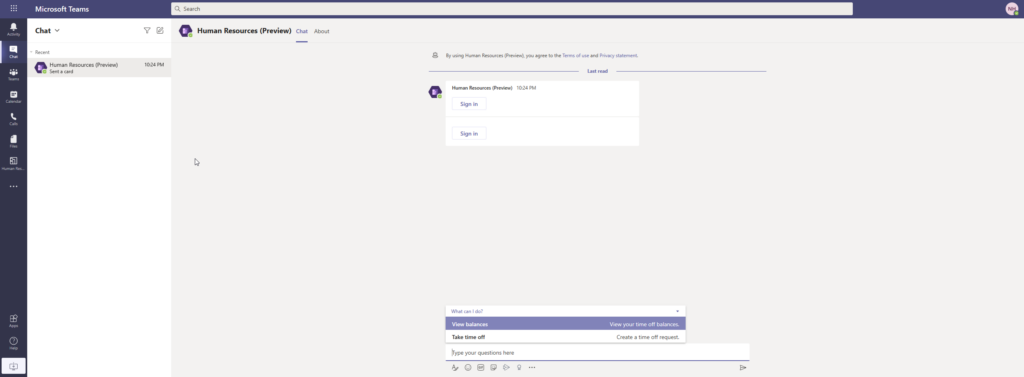
Task: Go to Teams section in sidebar
Action: (13, 74)
